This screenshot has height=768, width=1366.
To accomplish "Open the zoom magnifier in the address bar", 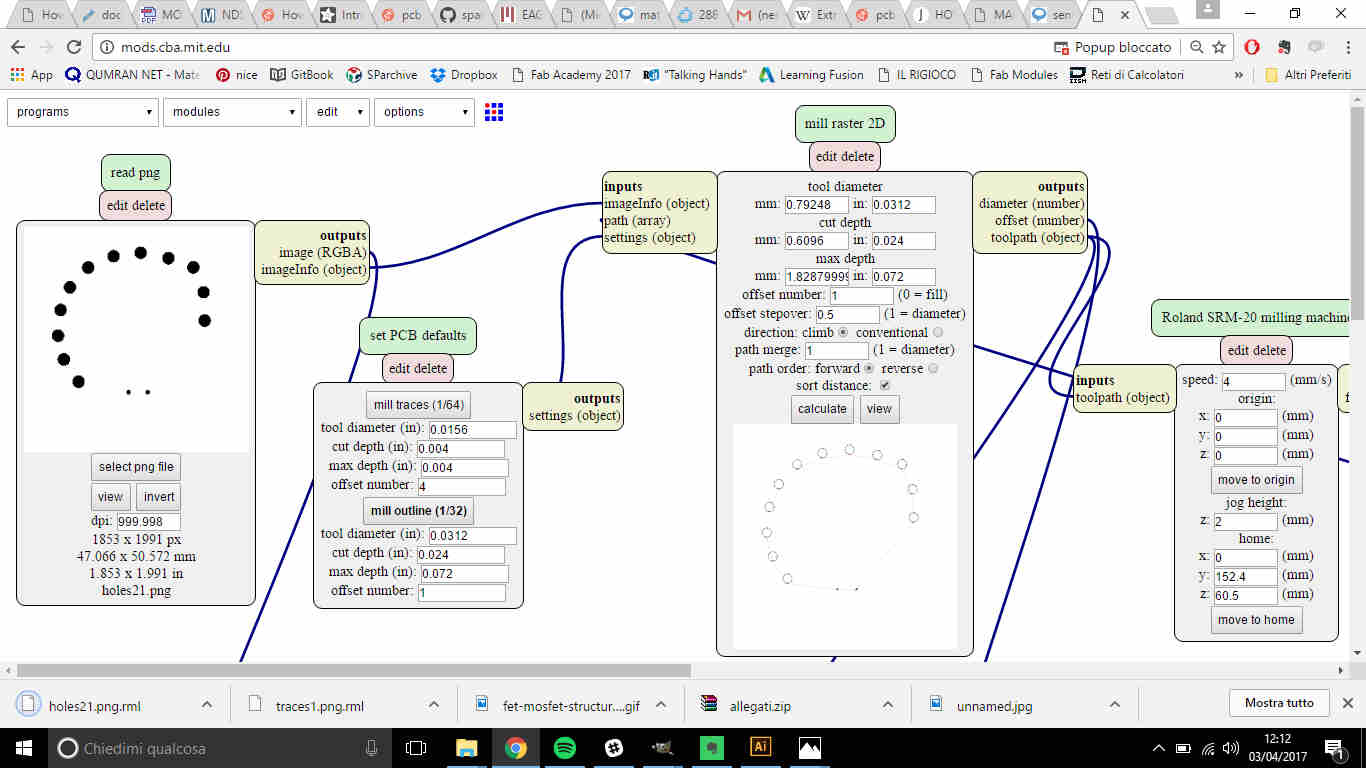I will 1197,47.
